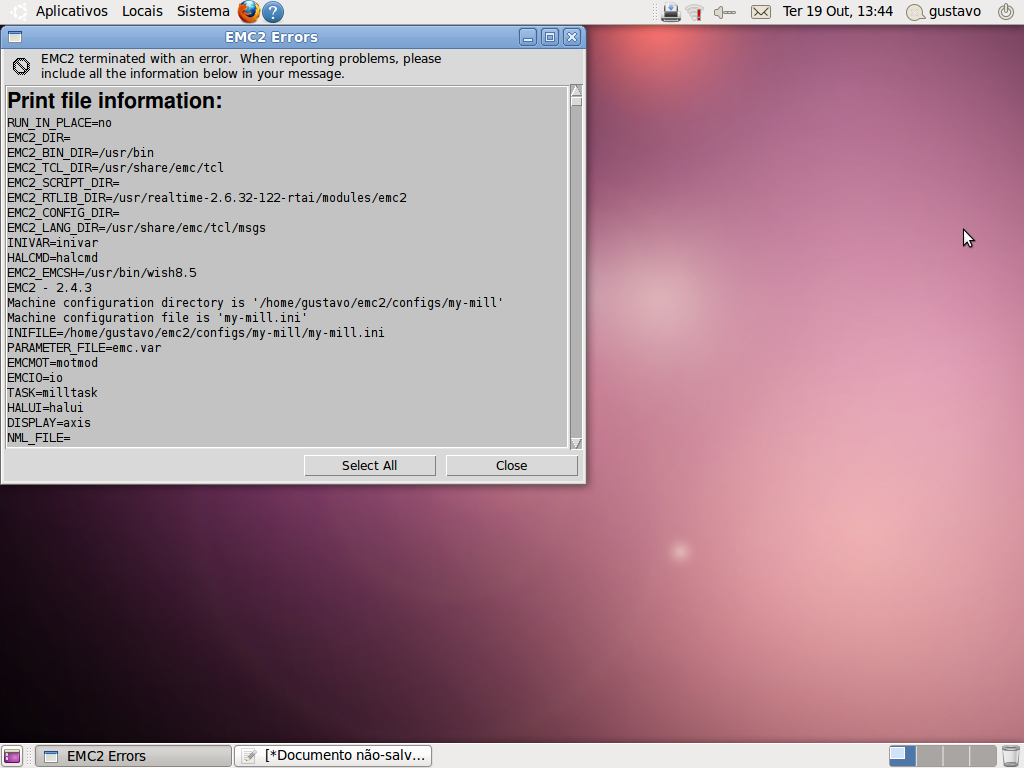Click the EMC2 Errors title bar text
This screenshot has height=768, width=1024.
(272, 37)
